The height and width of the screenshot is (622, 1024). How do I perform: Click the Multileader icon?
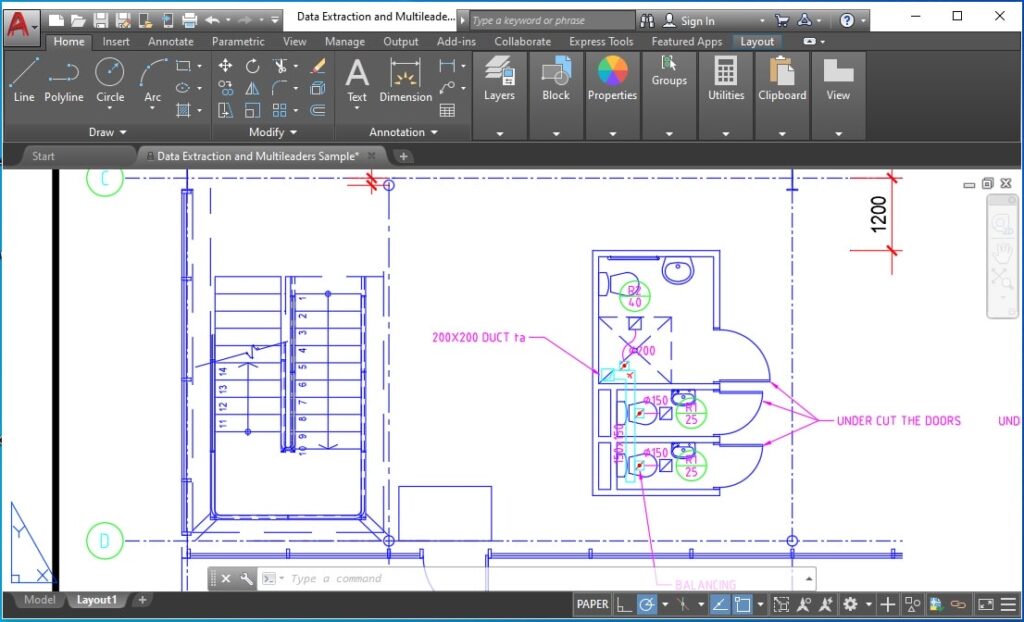[x=447, y=88]
